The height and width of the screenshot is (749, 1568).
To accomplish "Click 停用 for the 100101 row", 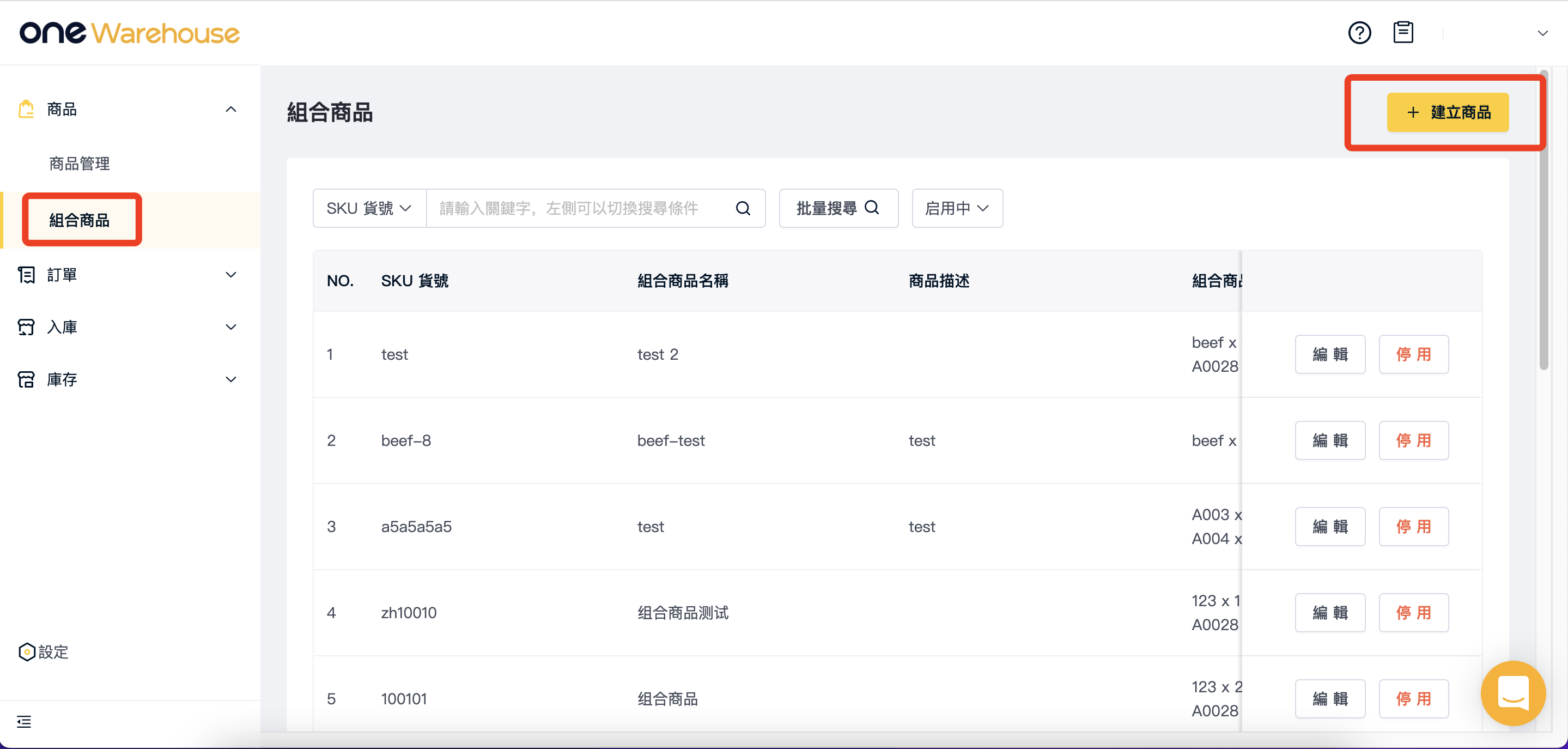I will coord(1413,699).
